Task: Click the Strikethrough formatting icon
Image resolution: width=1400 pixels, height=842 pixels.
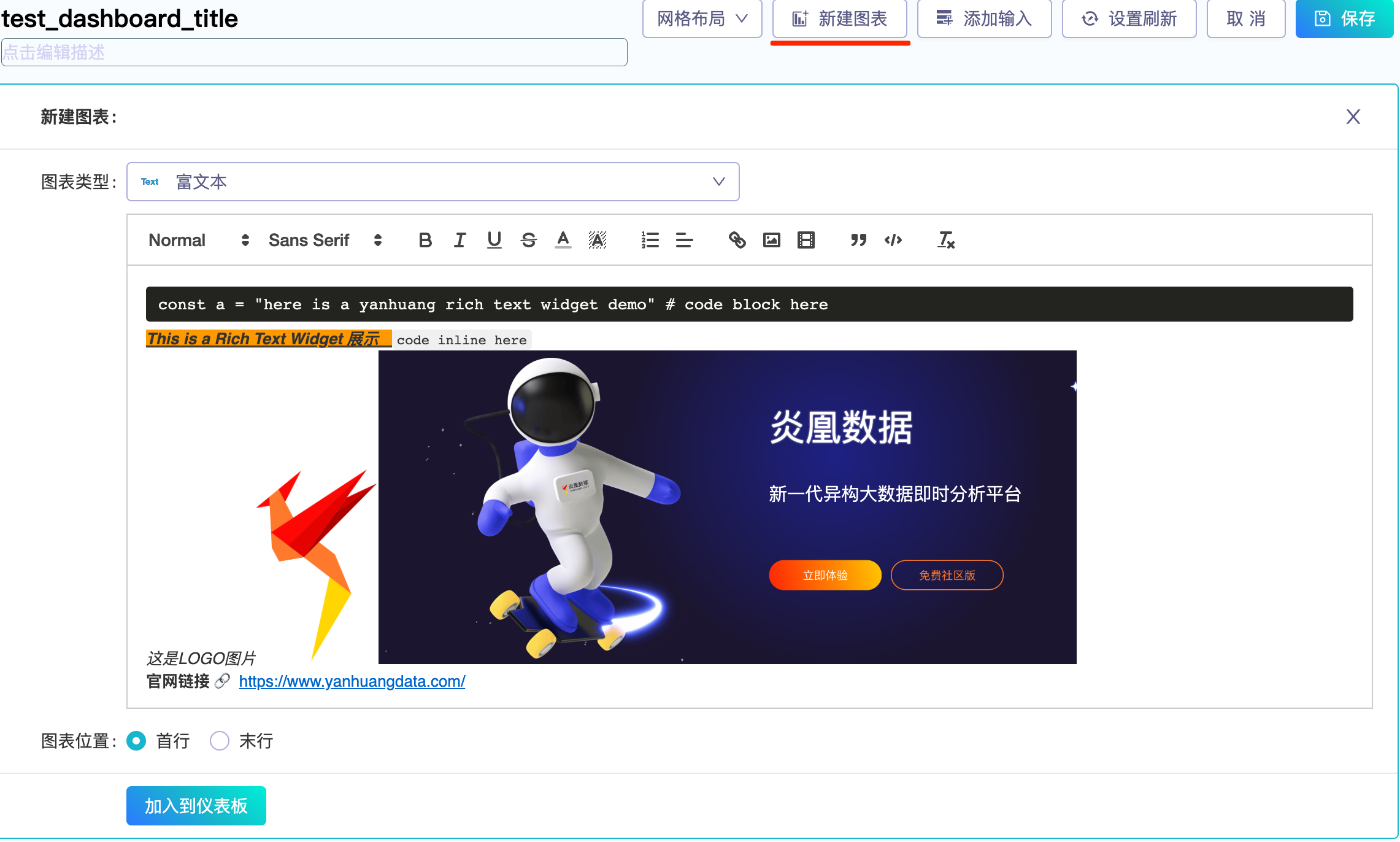Action: (x=528, y=240)
